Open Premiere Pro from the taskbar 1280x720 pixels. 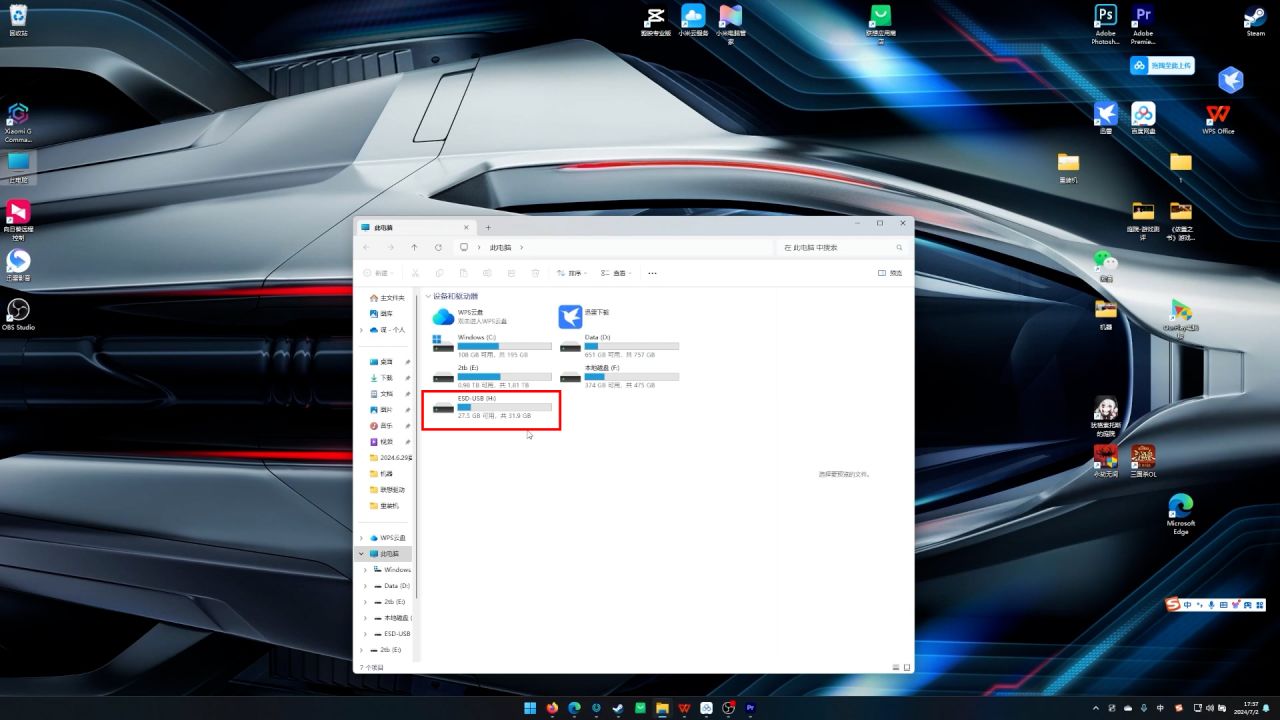pyautogui.click(x=750, y=708)
